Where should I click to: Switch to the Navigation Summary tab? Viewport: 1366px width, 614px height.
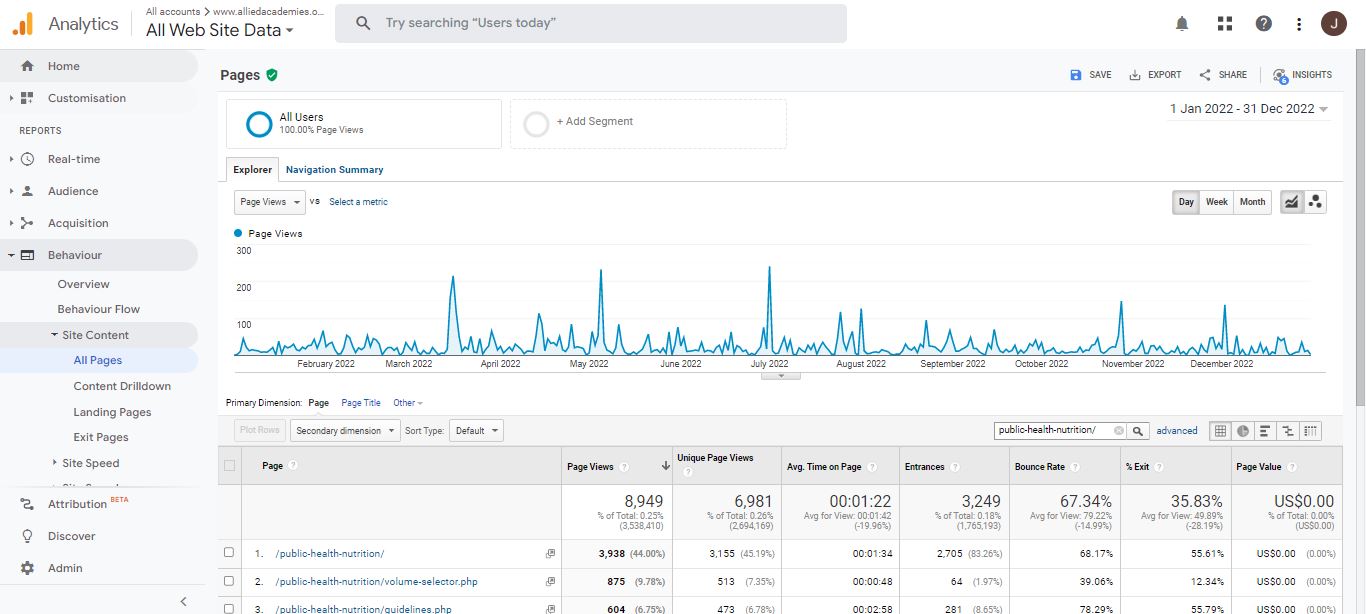[334, 170]
